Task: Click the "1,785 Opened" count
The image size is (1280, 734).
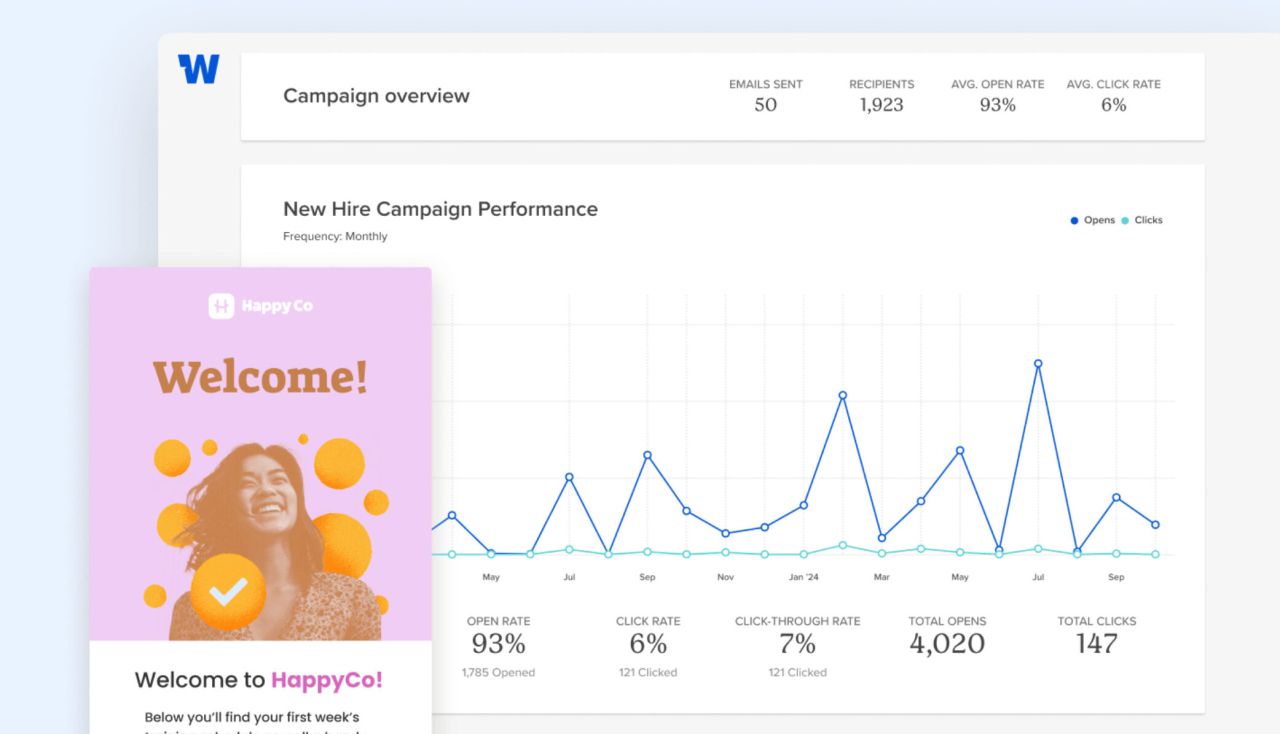Action: (498, 673)
